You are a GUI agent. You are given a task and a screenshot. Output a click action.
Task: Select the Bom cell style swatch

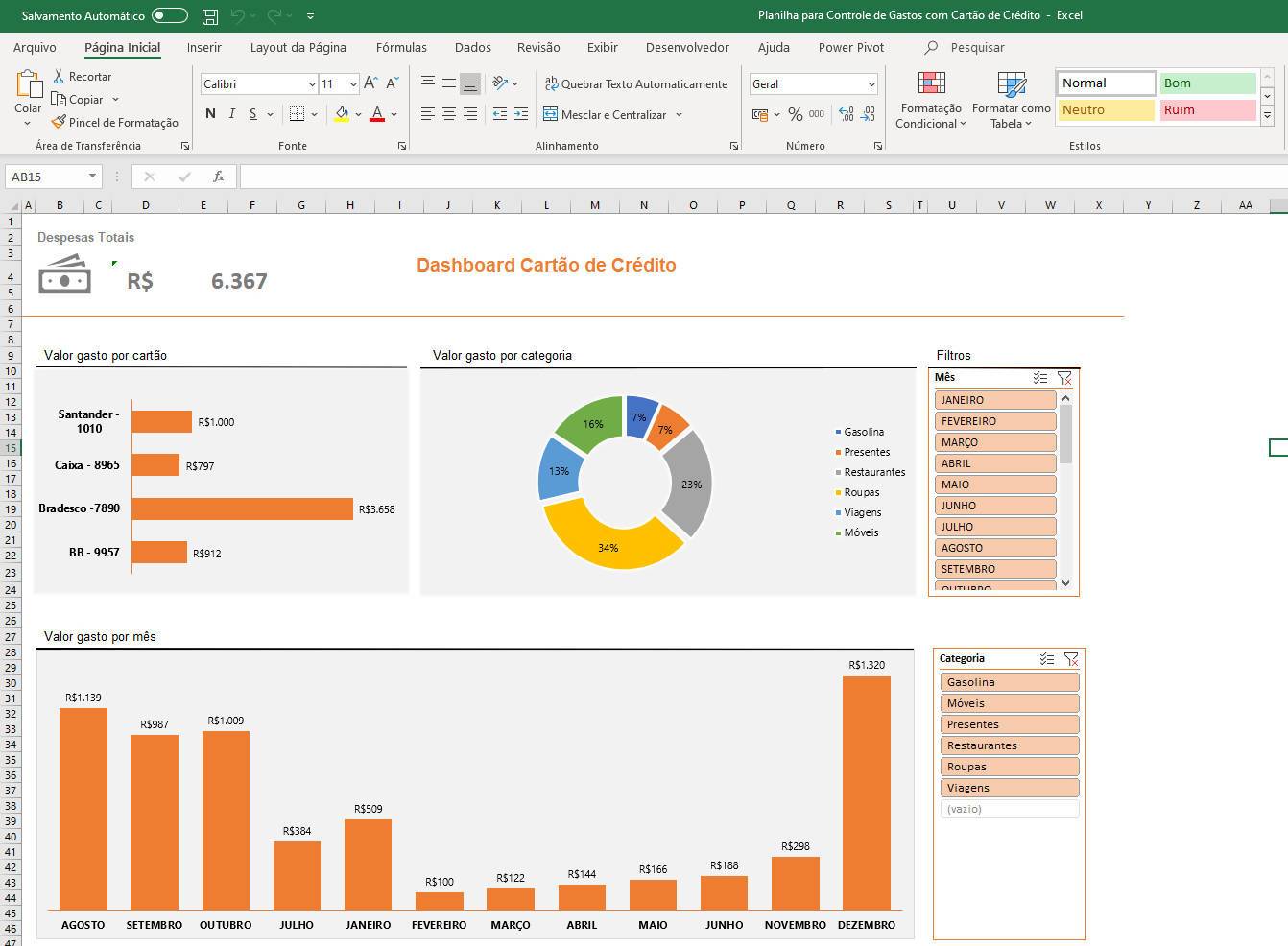click(x=1206, y=83)
